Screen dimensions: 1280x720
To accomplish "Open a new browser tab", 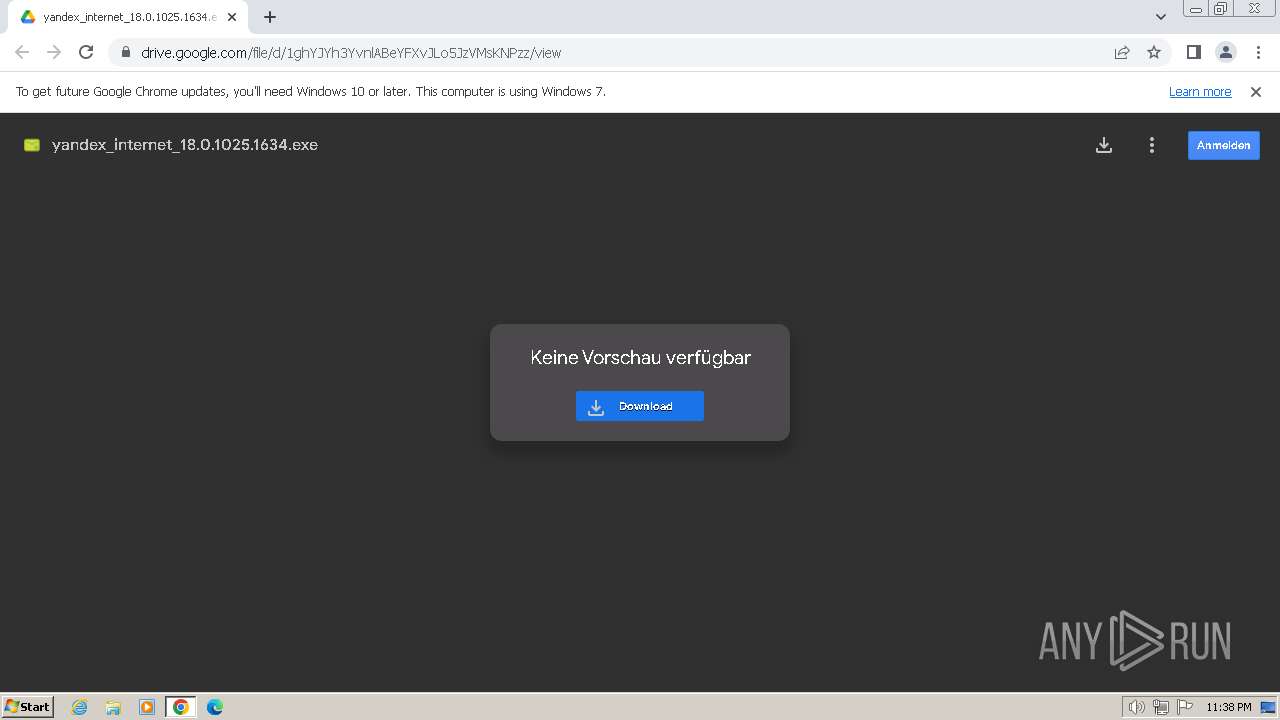I will 270,17.
